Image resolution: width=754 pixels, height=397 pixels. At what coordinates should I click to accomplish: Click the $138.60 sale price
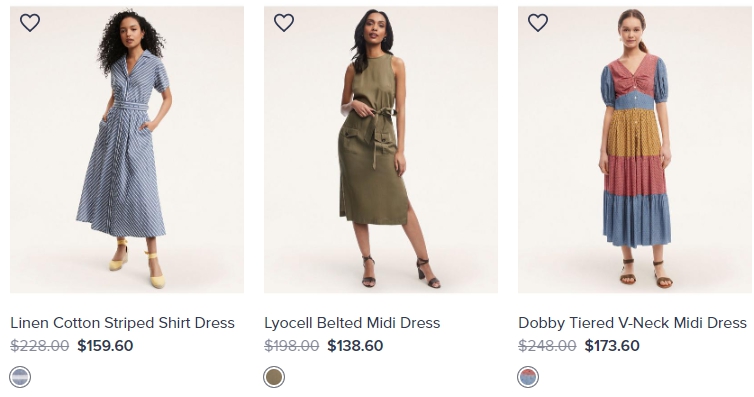(x=355, y=346)
